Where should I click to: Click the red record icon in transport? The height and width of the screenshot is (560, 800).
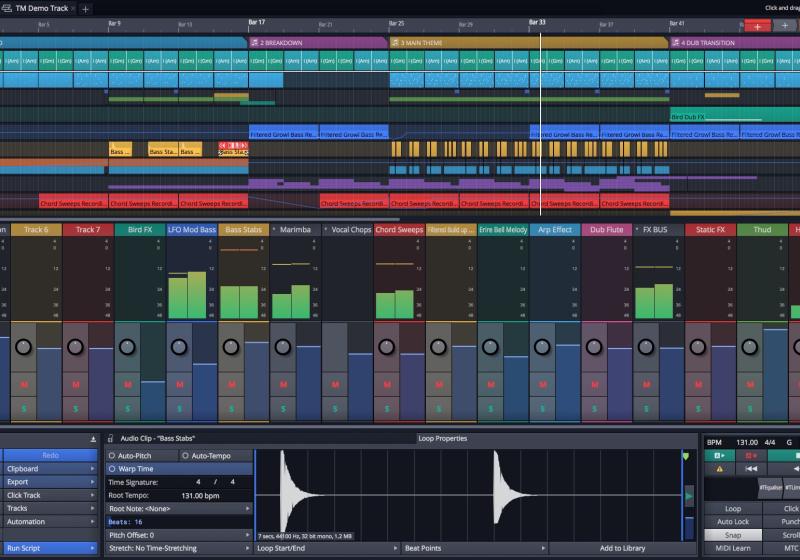pyautogui.click(x=751, y=455)
